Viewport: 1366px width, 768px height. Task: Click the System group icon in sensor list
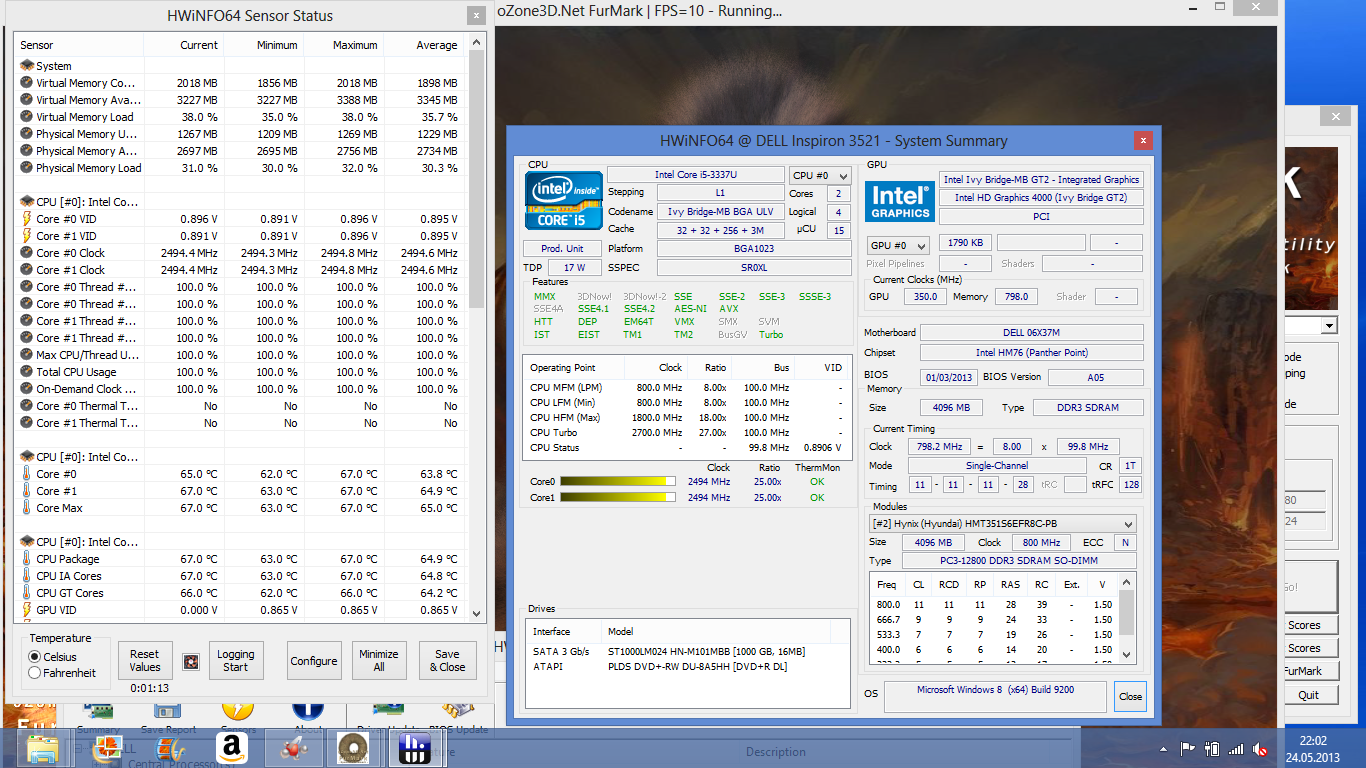click(x=26, y=66)
